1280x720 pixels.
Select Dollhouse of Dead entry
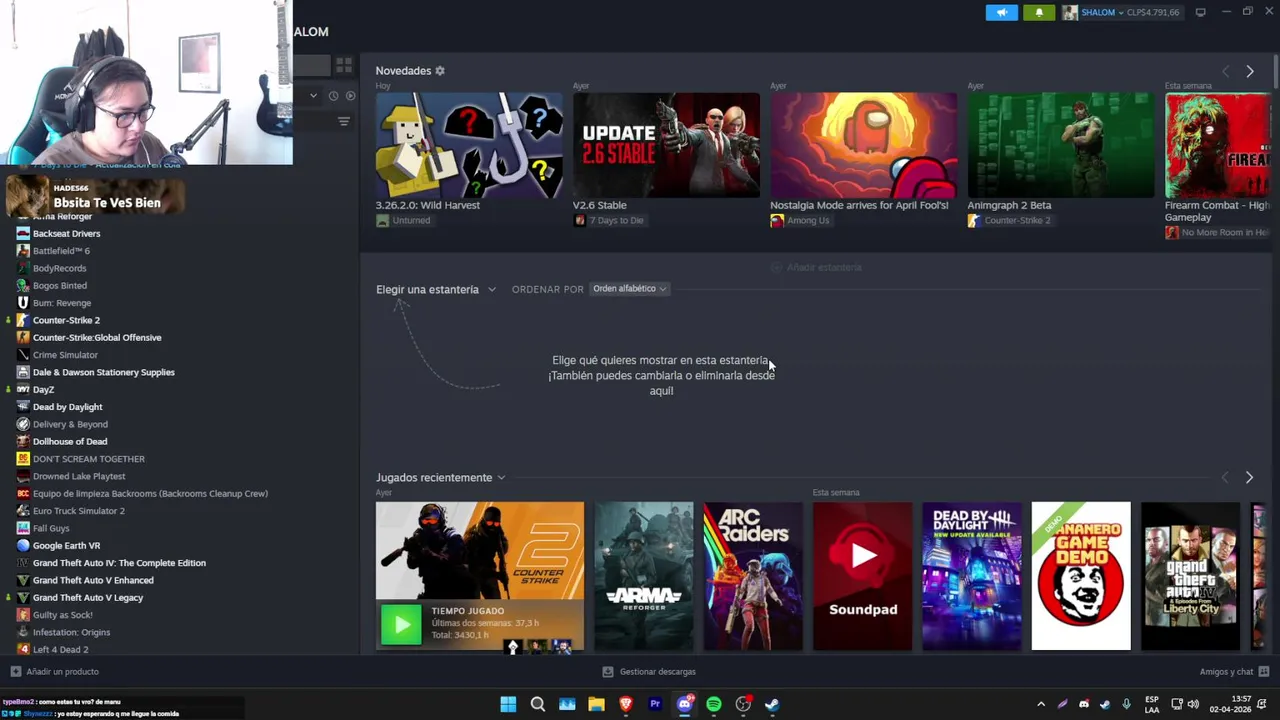(x=70, y=441)
